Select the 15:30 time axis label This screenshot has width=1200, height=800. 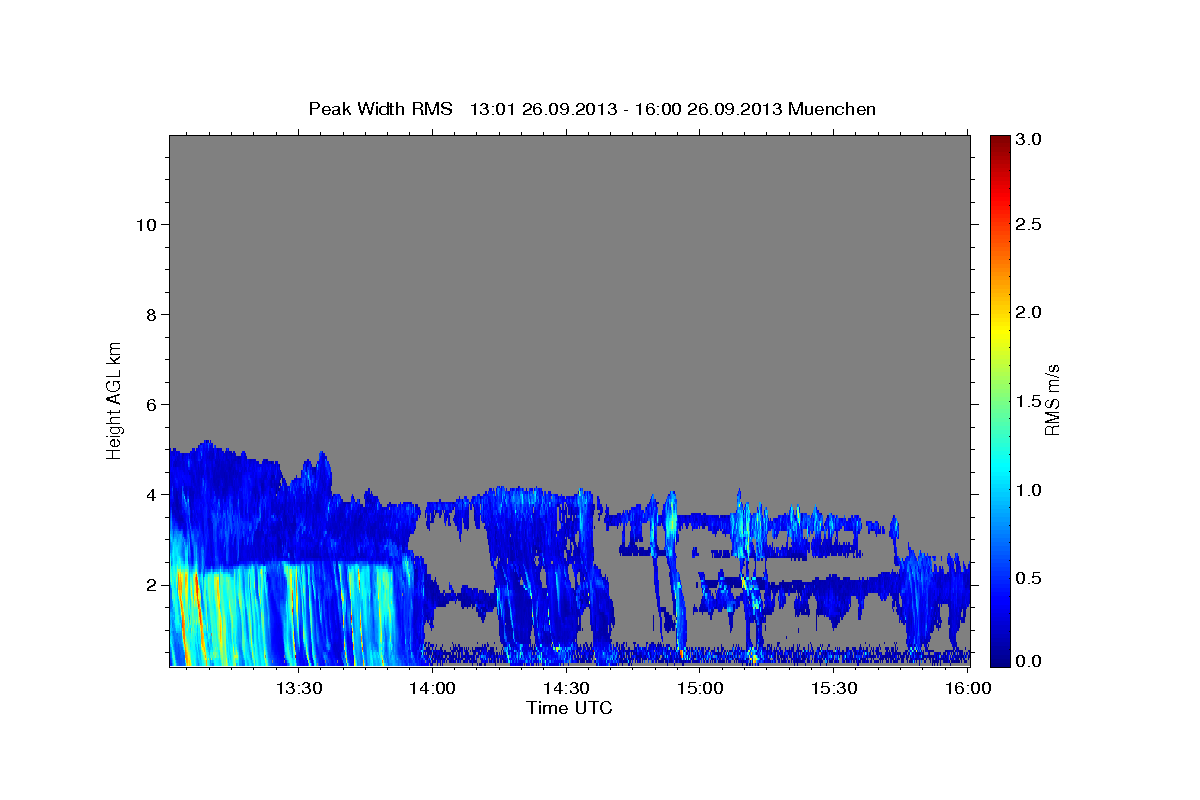point(834,687)
